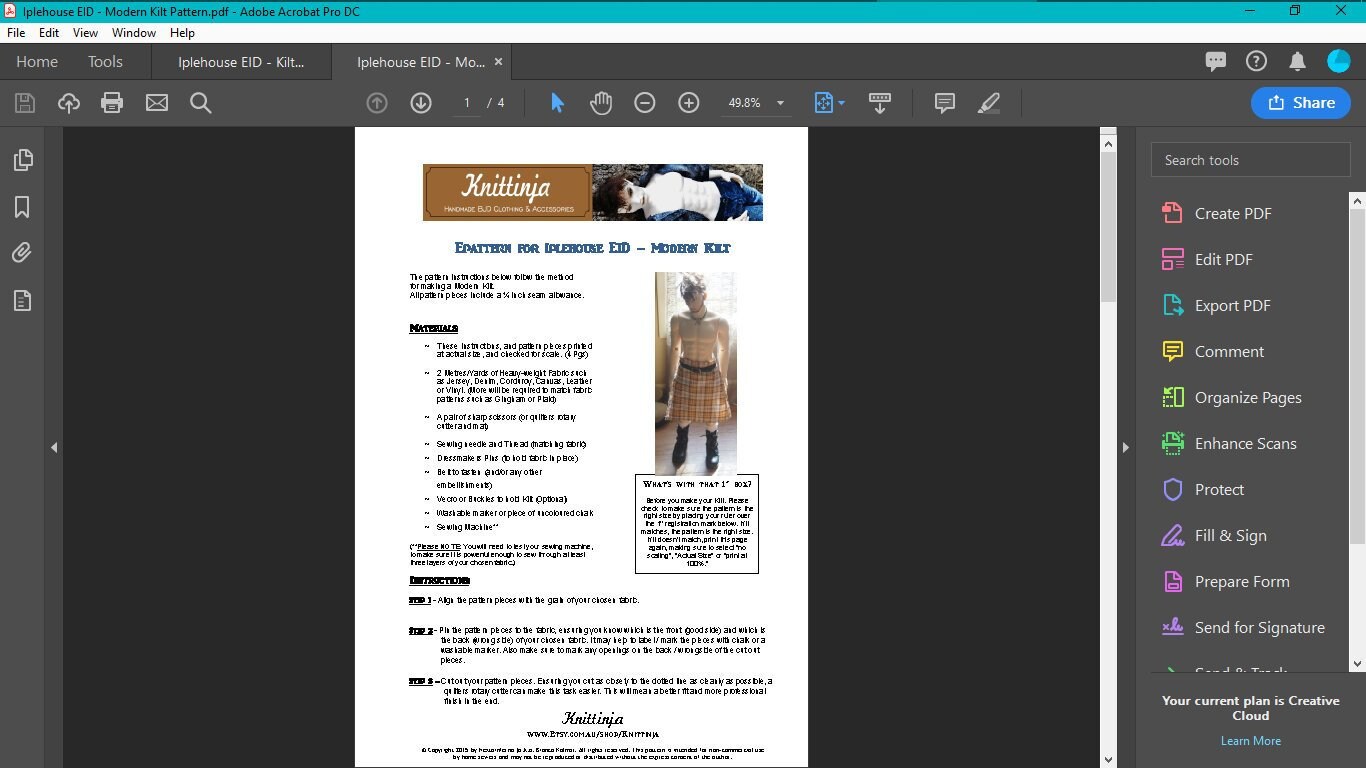Open chat notifications bubble icon
Image resolution: width=1366 pixels, height=768 pixels.
point(1216,62)
